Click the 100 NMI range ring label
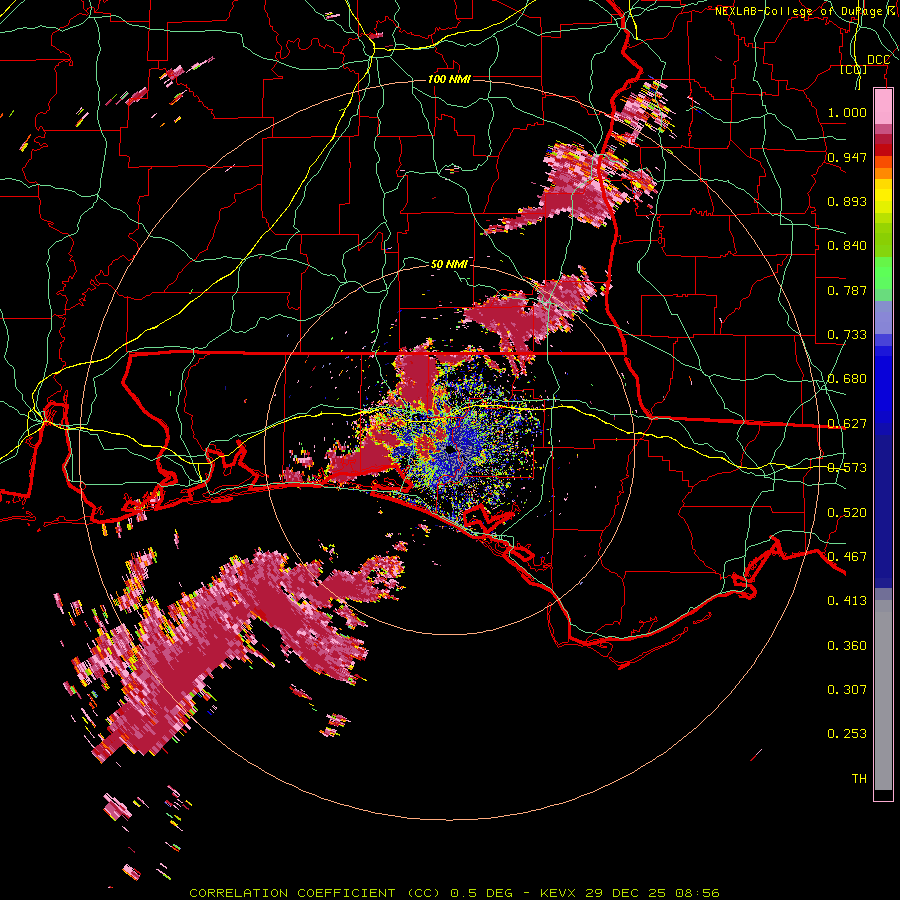 (449, 79)
